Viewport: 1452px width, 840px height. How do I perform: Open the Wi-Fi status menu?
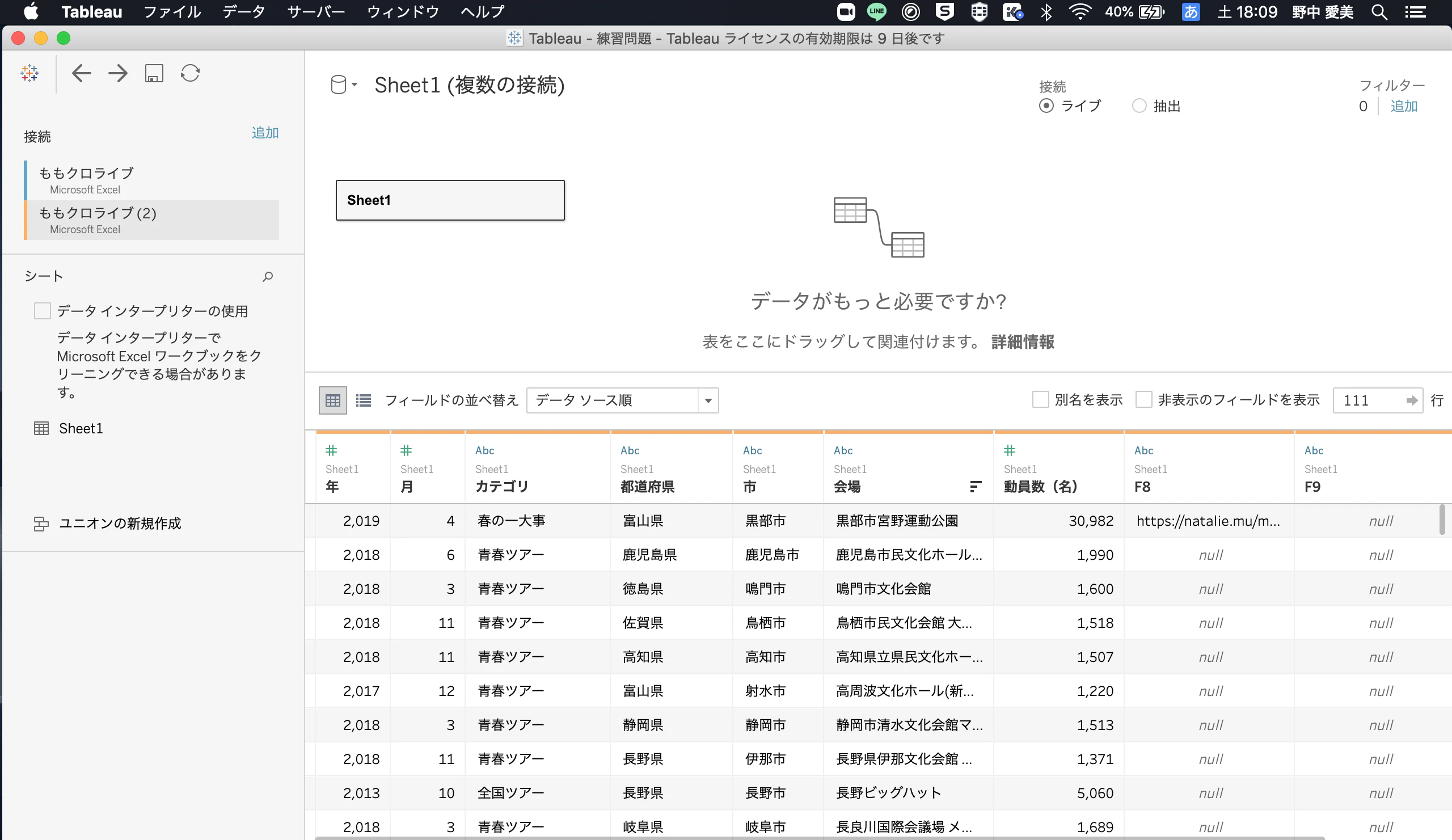(x=1079, y=11)
